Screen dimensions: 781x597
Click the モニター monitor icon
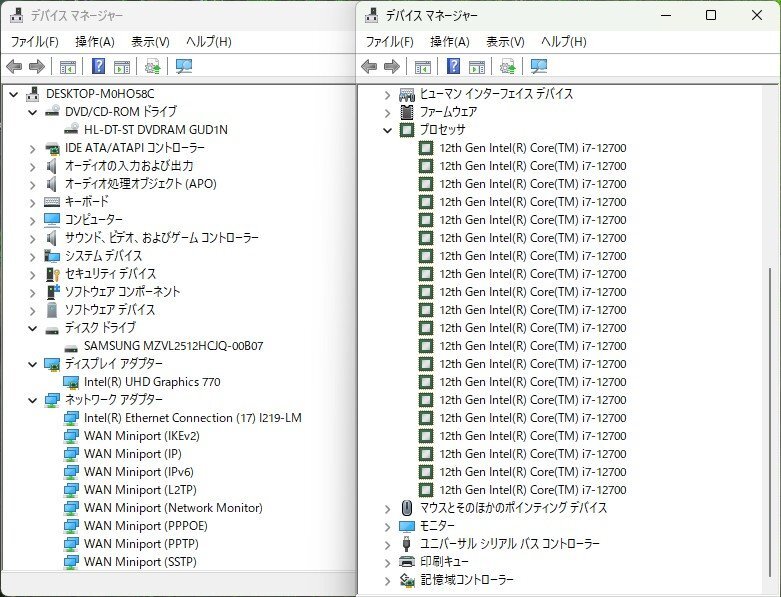tap(407, 526)
